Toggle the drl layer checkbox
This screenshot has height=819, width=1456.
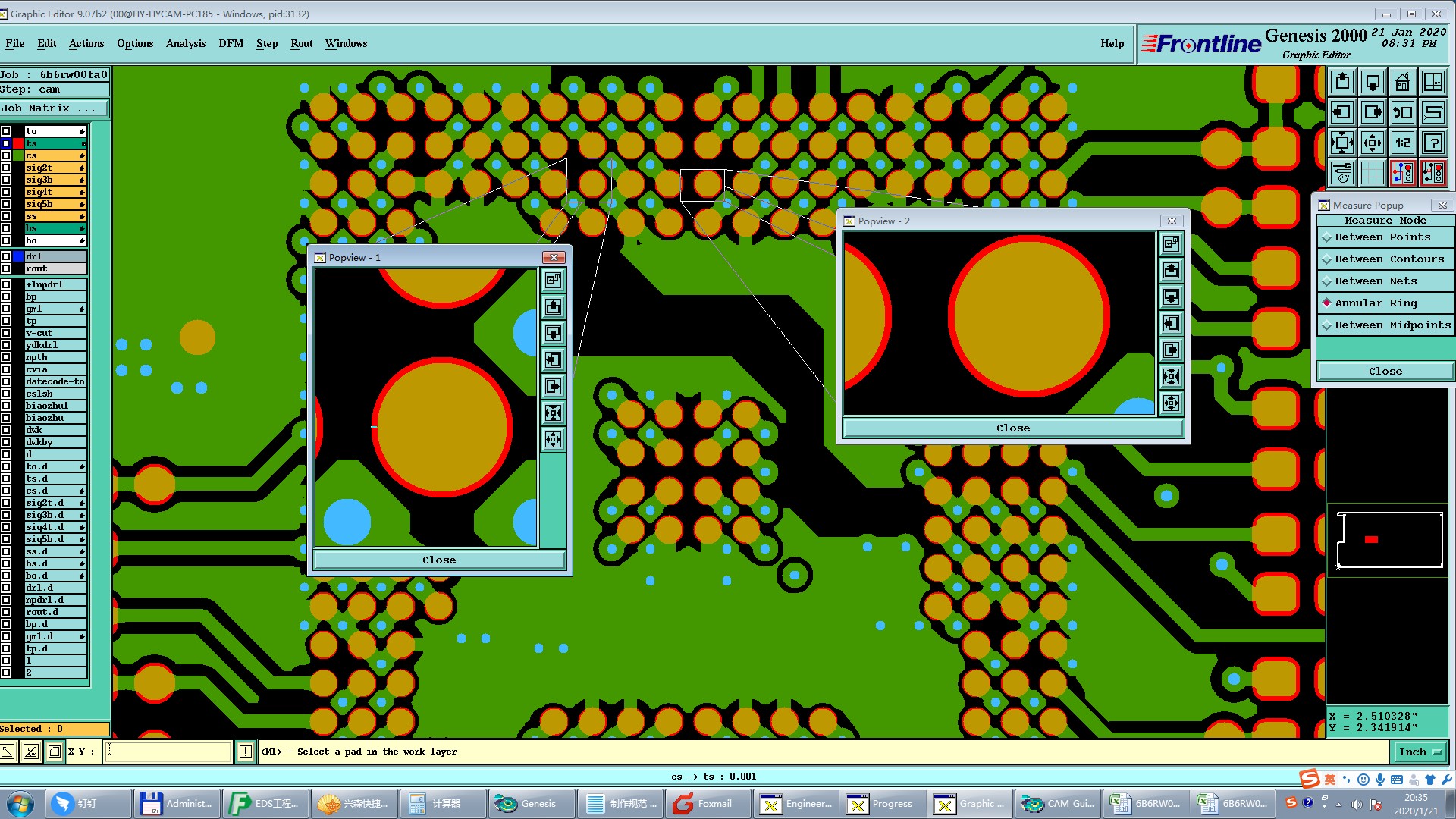coord(6,256)
